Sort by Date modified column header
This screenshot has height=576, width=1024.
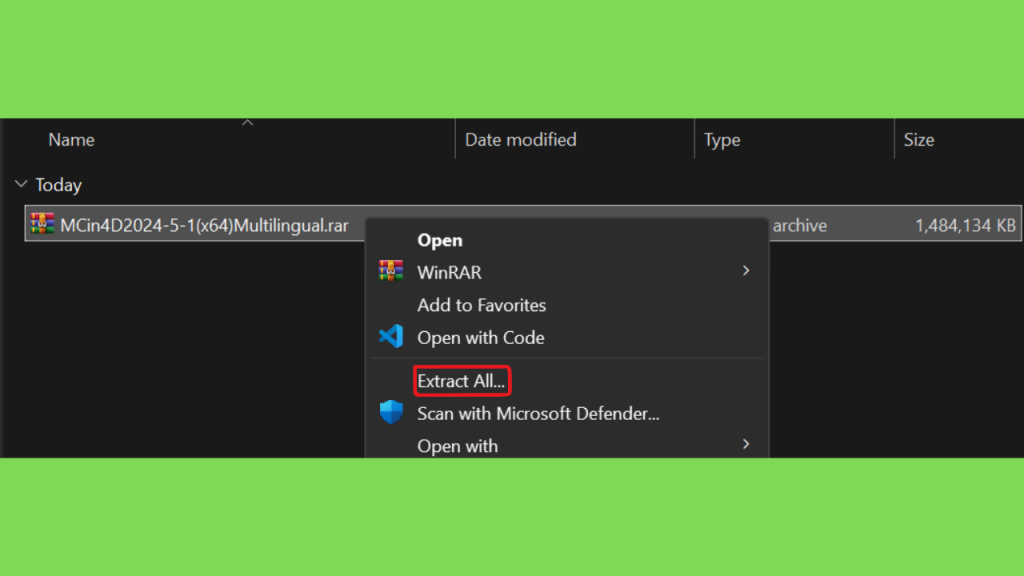click(520, 140)
